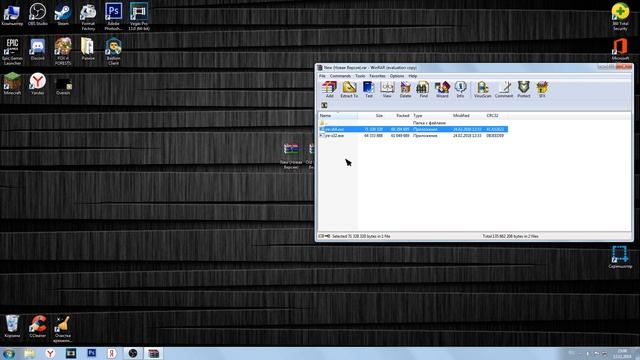The width and height of the screenshot is (640, 360).
Task: Sort files by the Size column header
Action: pyautogui.click(x=371, y=116)
